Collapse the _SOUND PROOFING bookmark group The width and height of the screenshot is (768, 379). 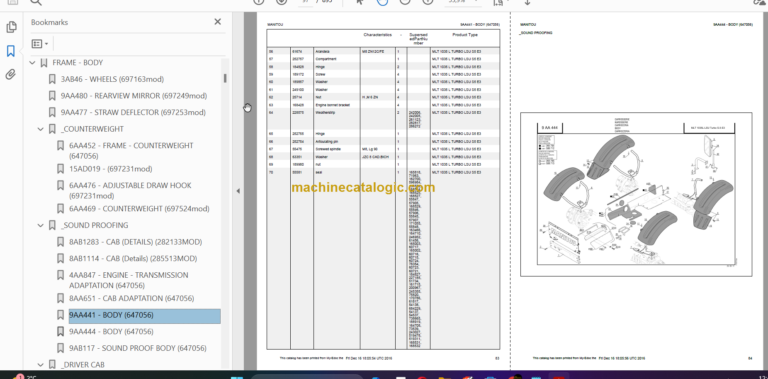click(41, 225)
